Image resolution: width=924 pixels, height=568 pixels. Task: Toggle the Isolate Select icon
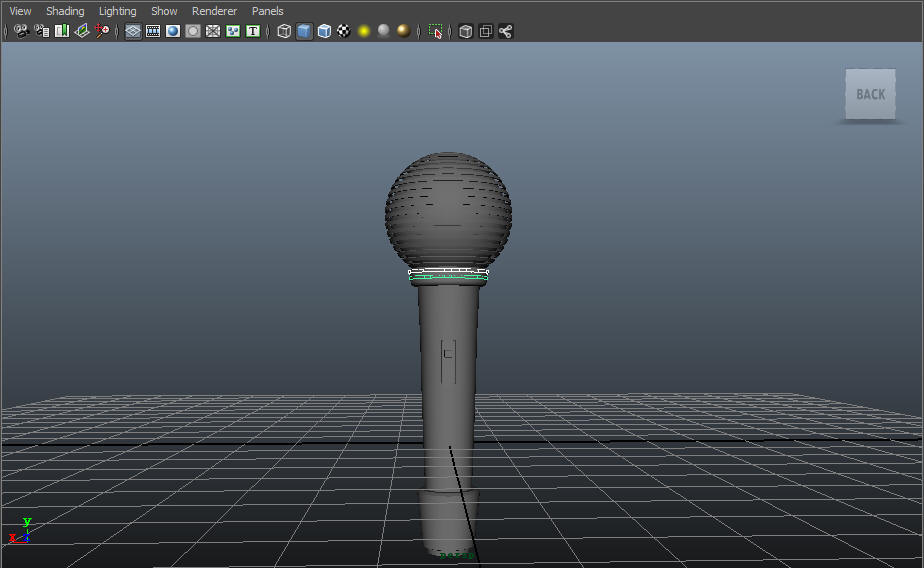[x=435, y=31]
